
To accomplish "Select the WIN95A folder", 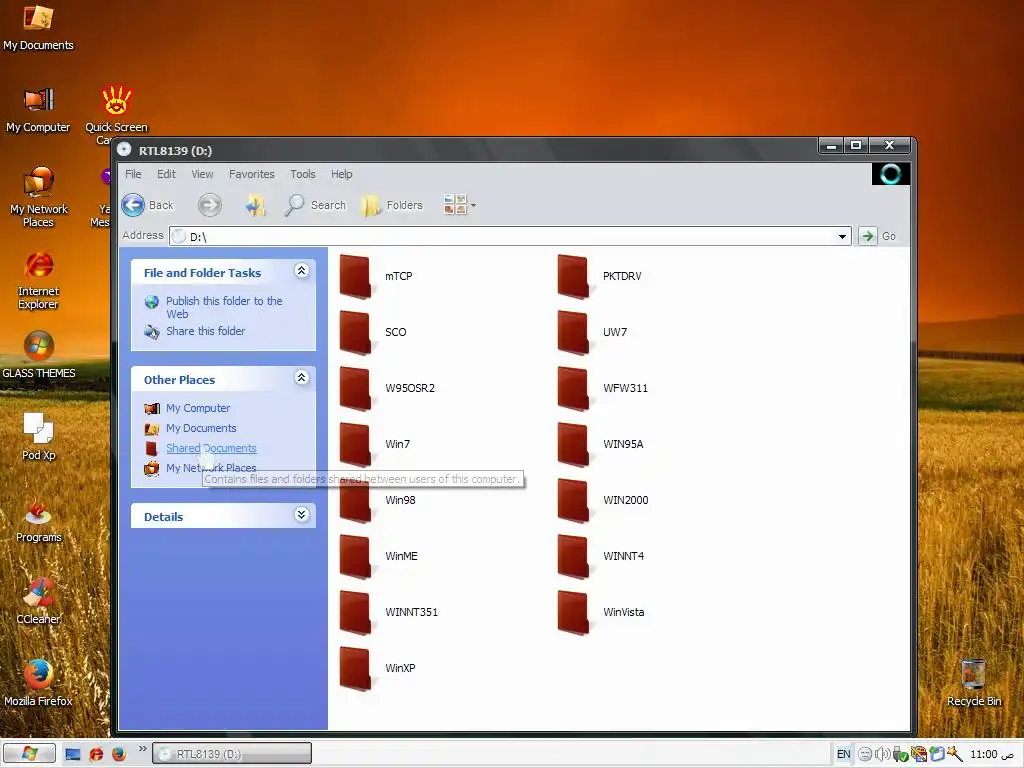I will [x=601, y=445].
